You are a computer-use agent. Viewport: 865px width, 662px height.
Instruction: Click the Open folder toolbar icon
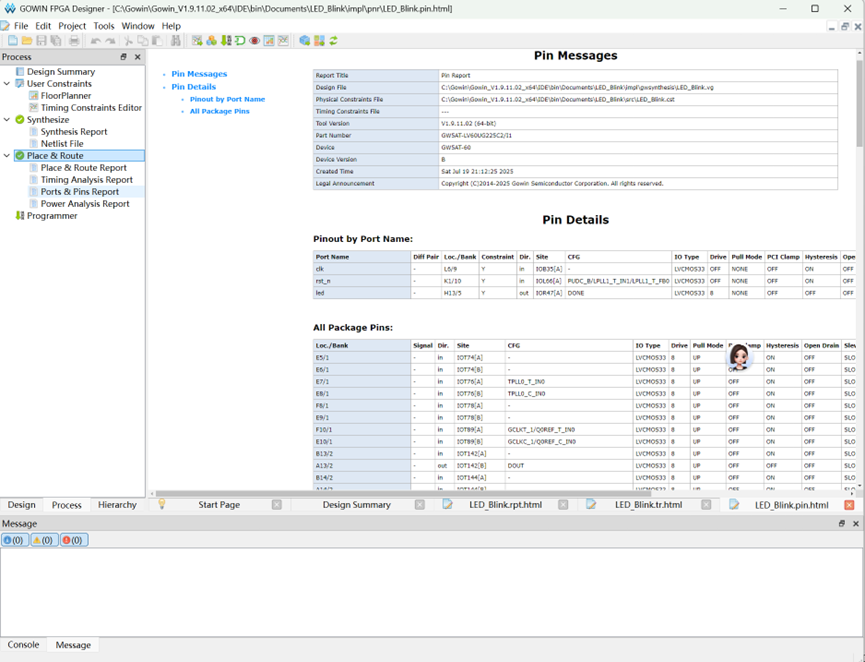click(26, 41)
